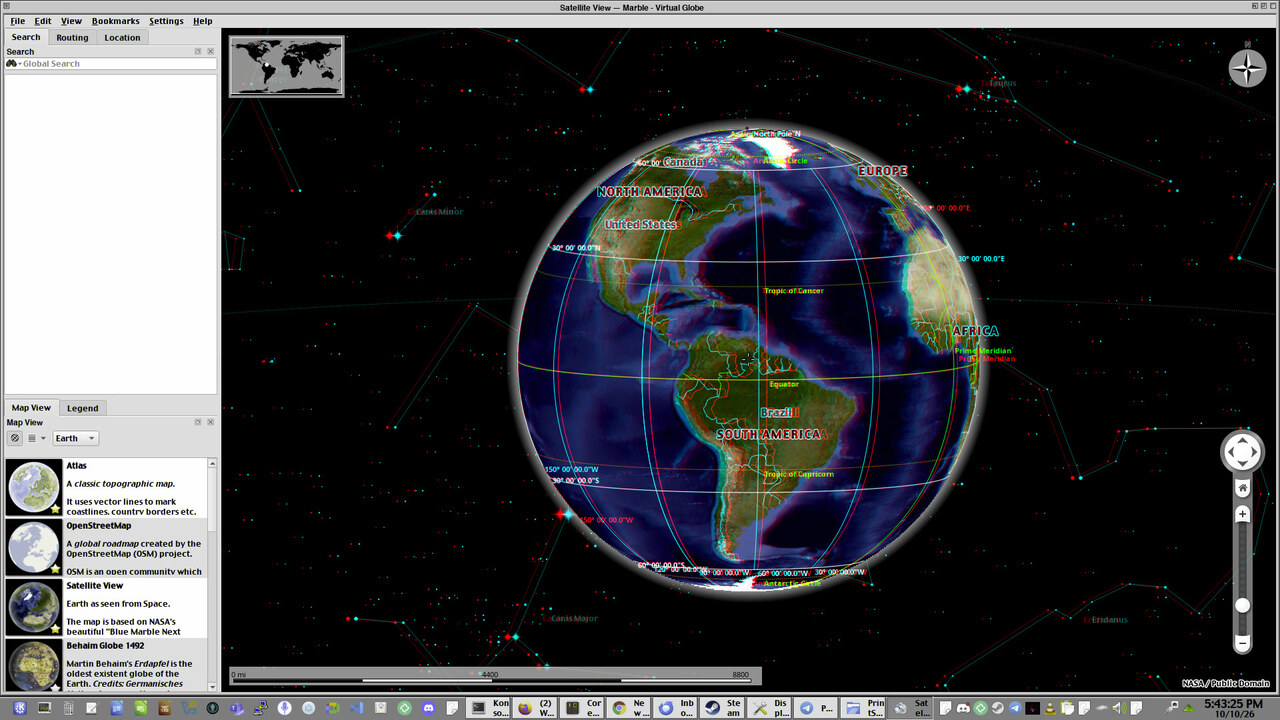The image size is (1280, 720).
Task: Click the compass rose icon on the map
Action: tap(1247, 69)
